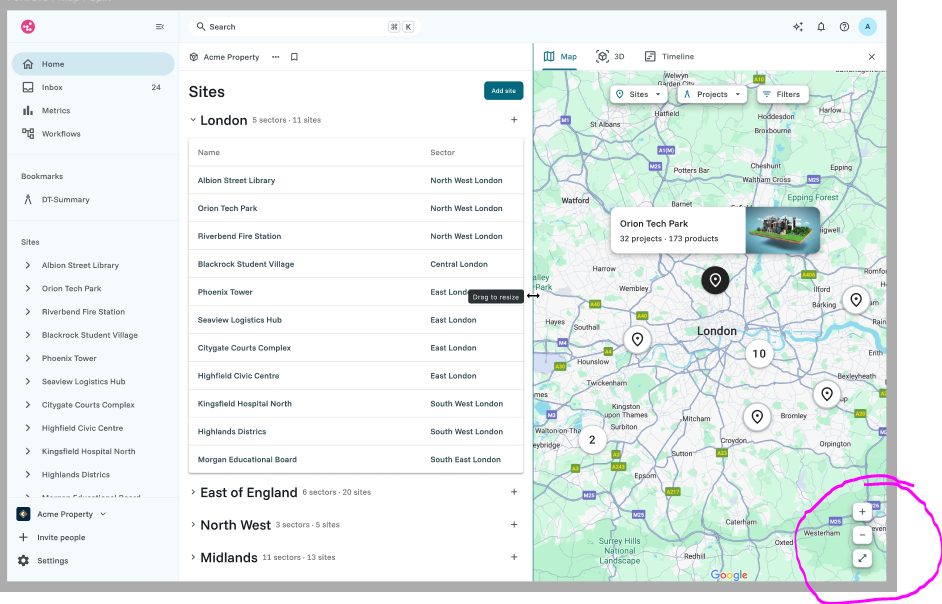Image resolution: width=942 pixels, height=604 pixels.
Task: Open the DT-Summary bookmark
Action: click(93, 200)
